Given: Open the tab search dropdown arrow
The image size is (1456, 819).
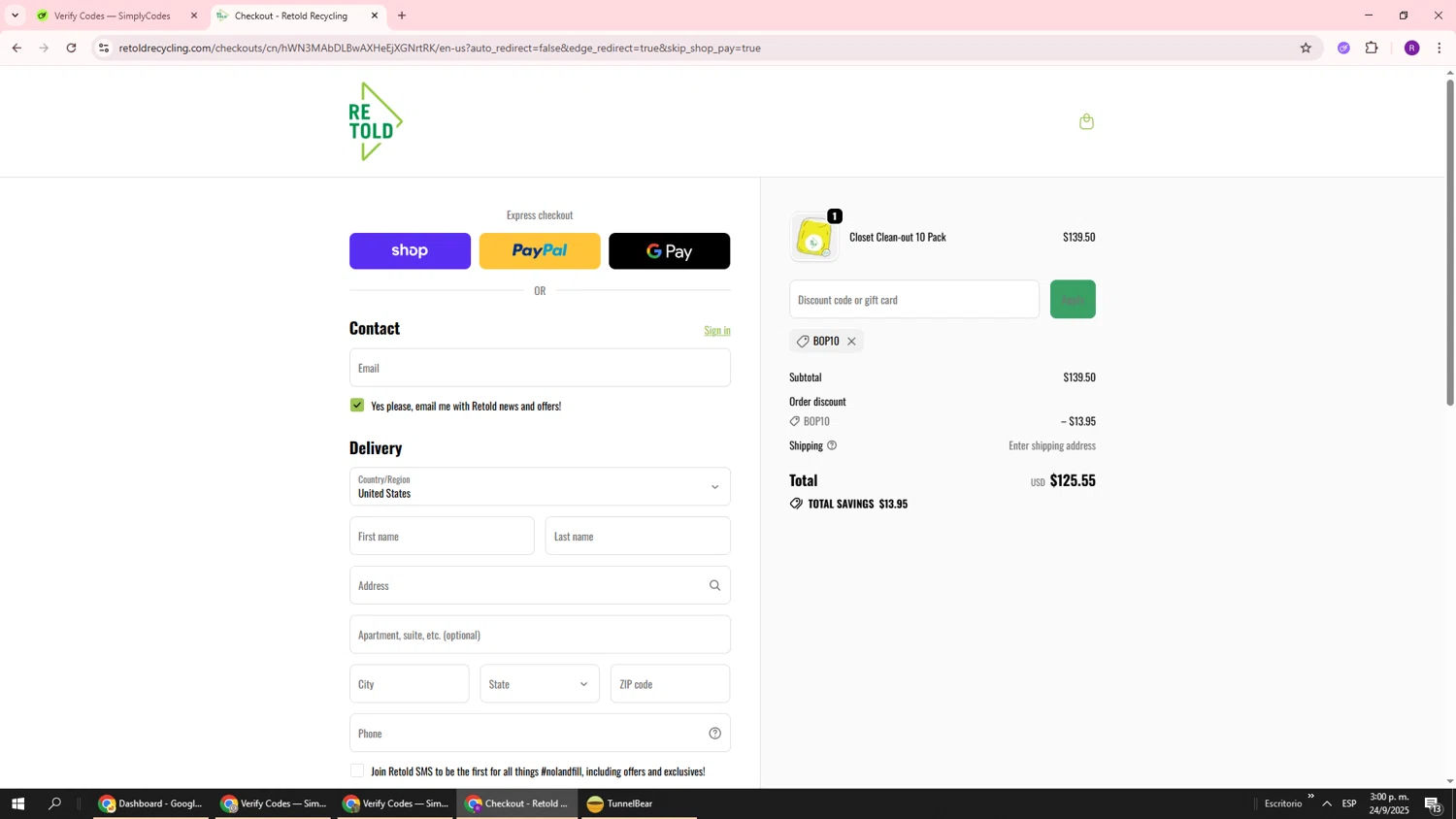Looking at the screenshot, I should pyautogui.click(x=15, y=16).
